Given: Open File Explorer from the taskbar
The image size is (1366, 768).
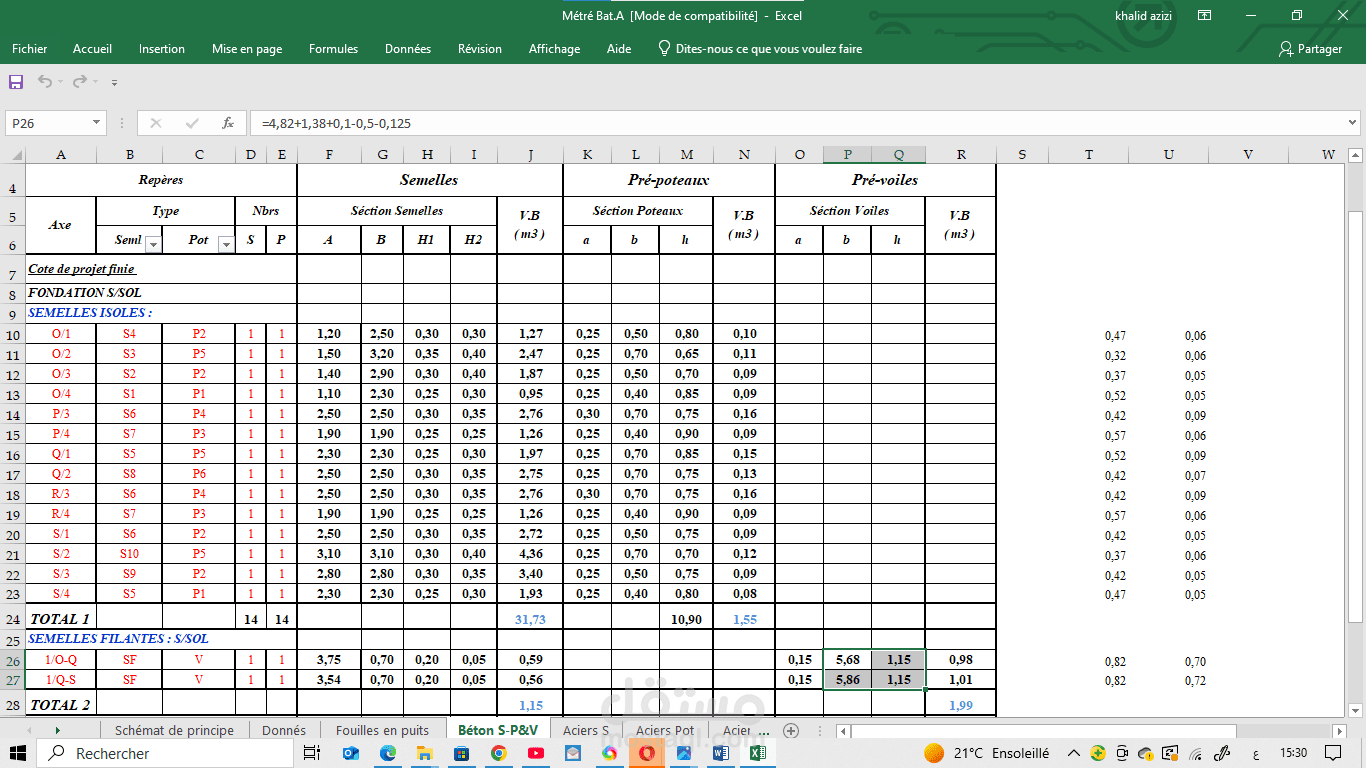Looking at the screenshot, I should pos(425,753).
